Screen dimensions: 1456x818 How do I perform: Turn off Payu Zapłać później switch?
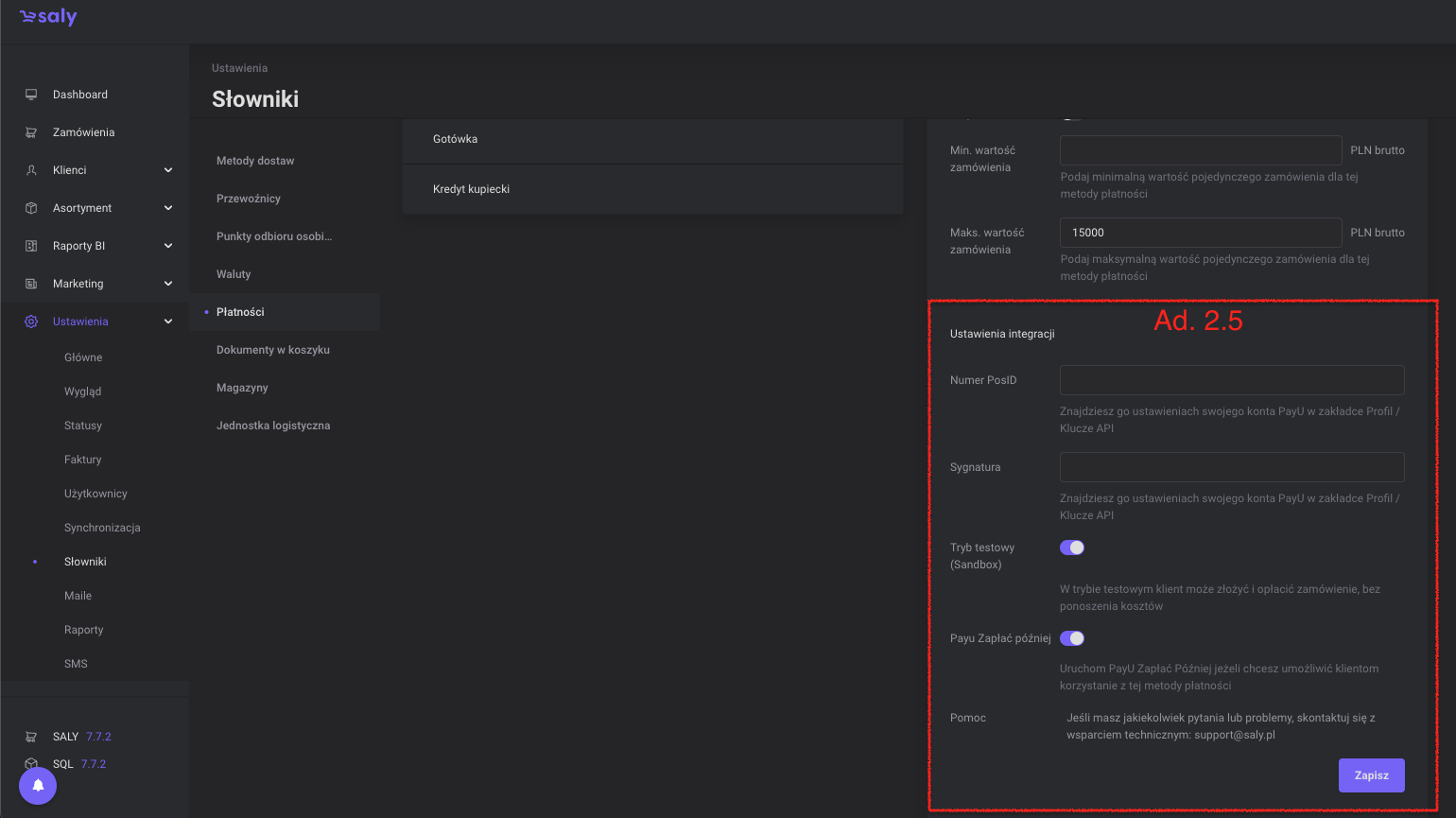click(1071, 638)
